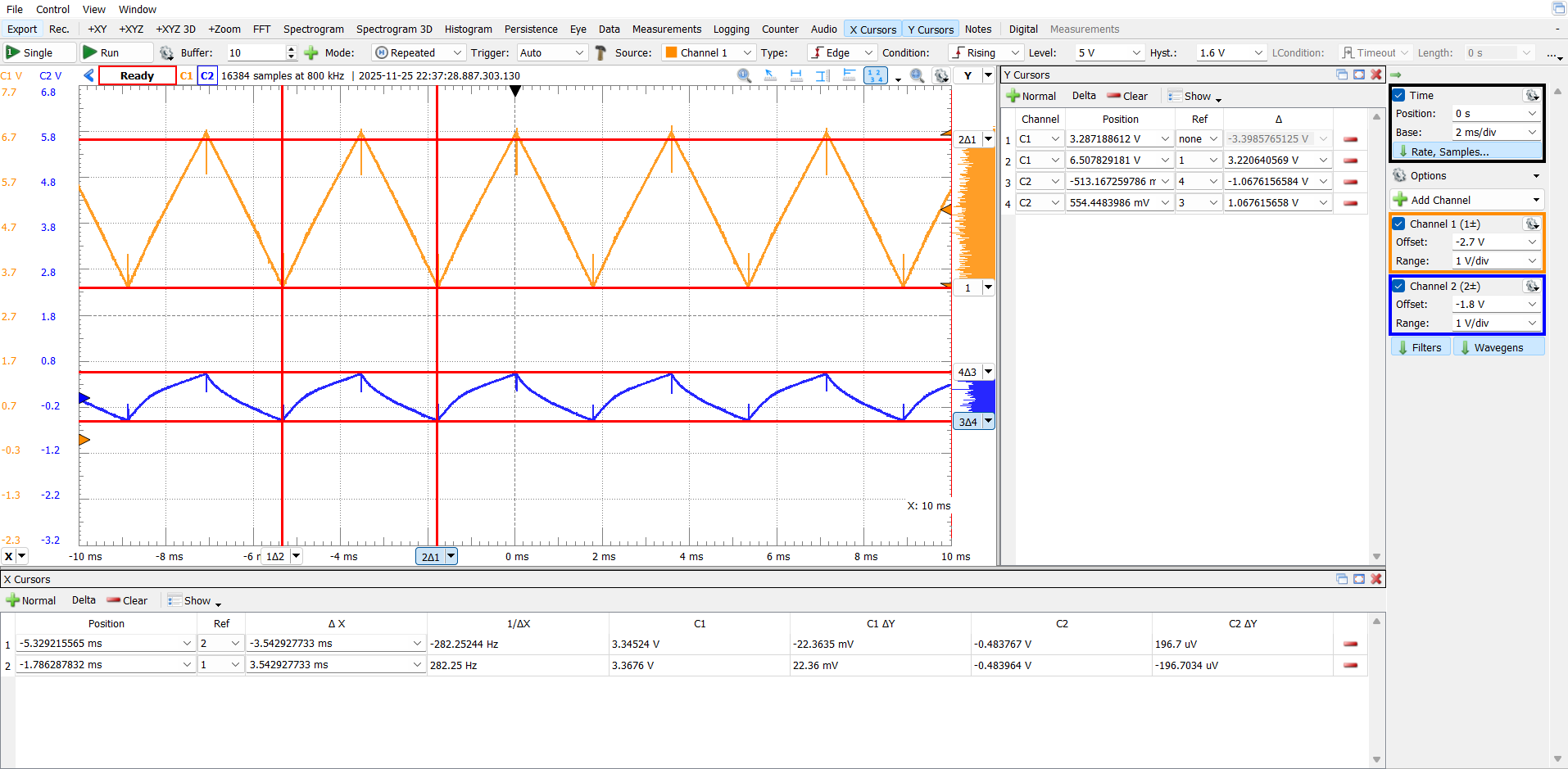Toggle the 1234 cursor labels icon
The height and width of the screenshot is (769, 1568).
(x=875, y=75)
